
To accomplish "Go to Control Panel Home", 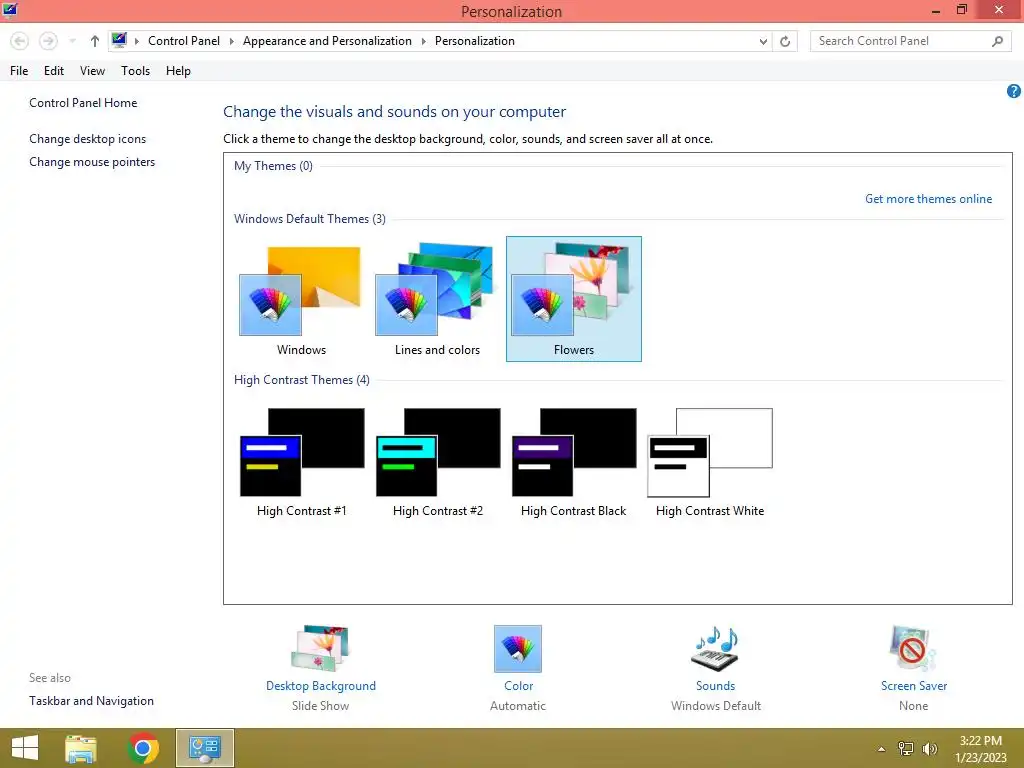I will (83, 103).
